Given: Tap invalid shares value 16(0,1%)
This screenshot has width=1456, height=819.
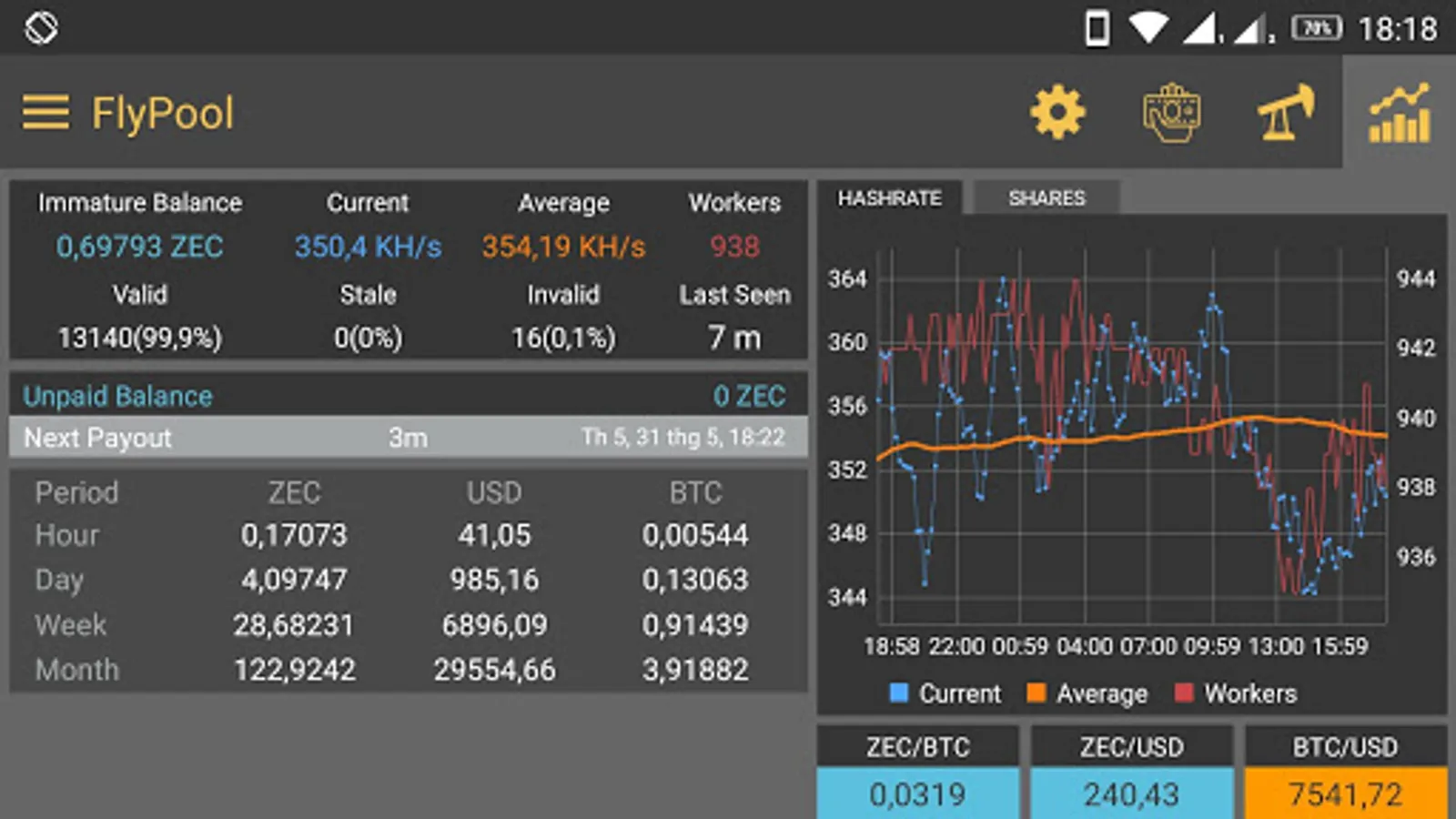Looking at the screenshot, I should [563, 338].
